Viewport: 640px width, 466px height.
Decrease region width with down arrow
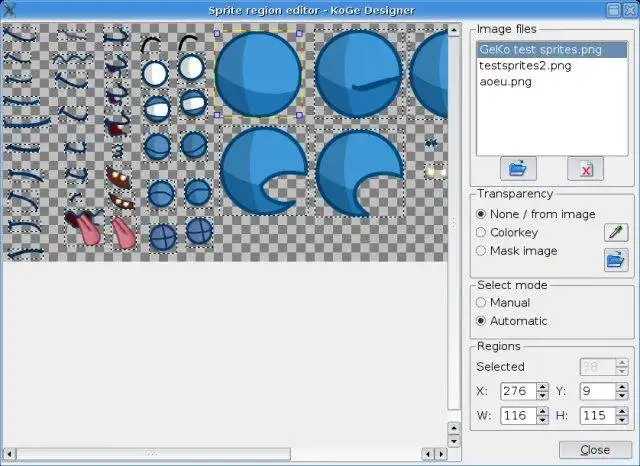(542, 420)
